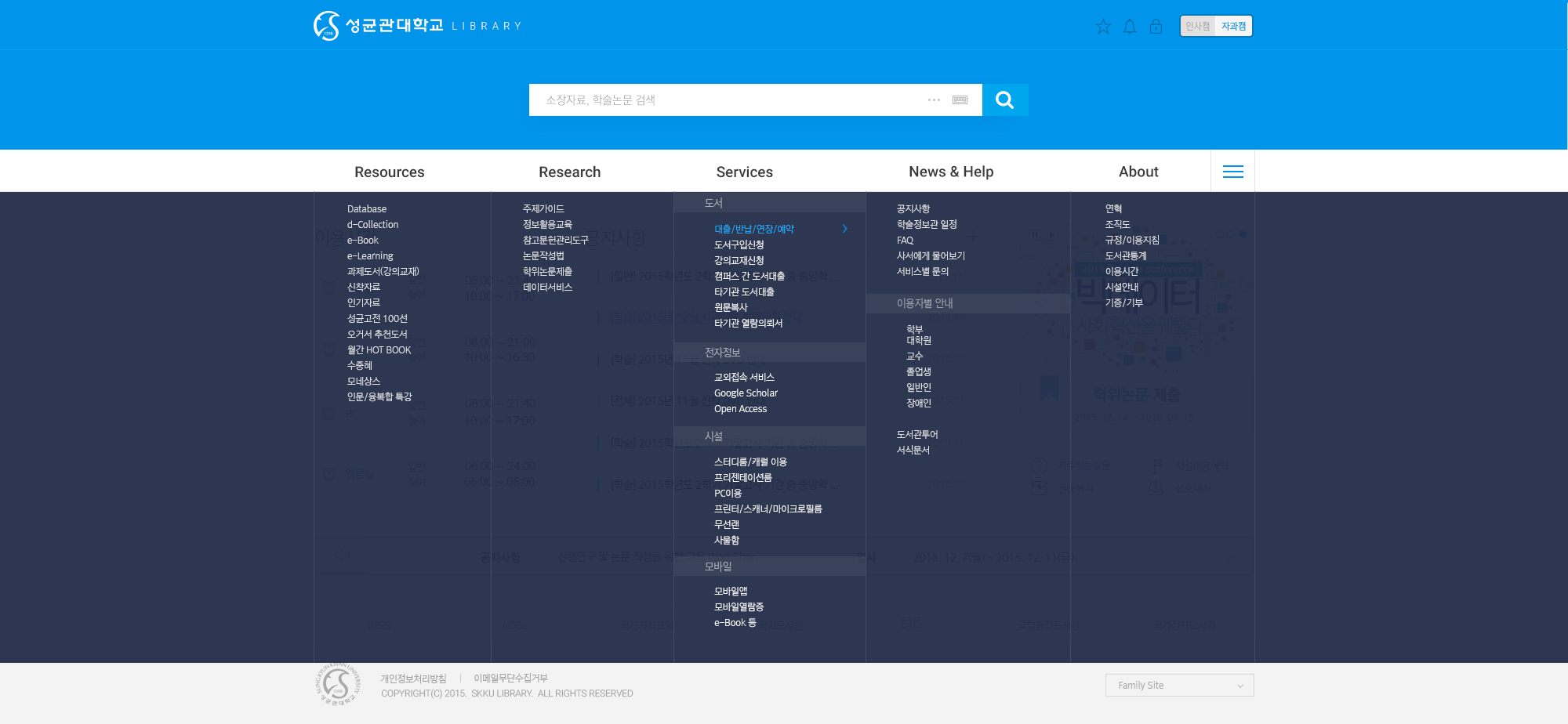Click the magnifier search button
1568x724 pixels.
pos(1004,100)
